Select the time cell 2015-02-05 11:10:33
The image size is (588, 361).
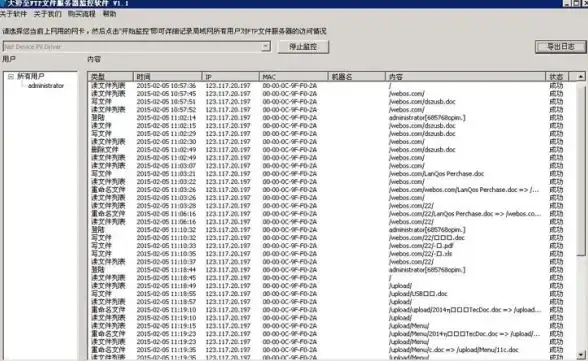(x=166, y=246)
